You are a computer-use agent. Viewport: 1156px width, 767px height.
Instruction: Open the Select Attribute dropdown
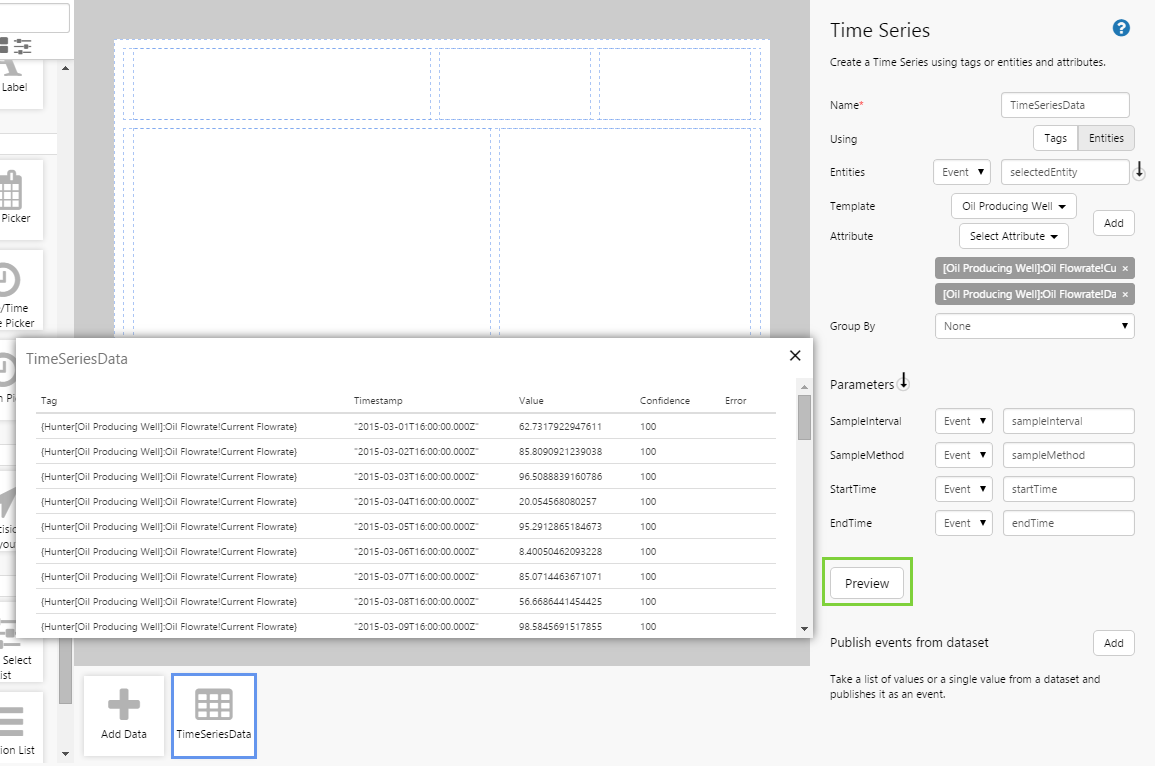coord(1013,237)
